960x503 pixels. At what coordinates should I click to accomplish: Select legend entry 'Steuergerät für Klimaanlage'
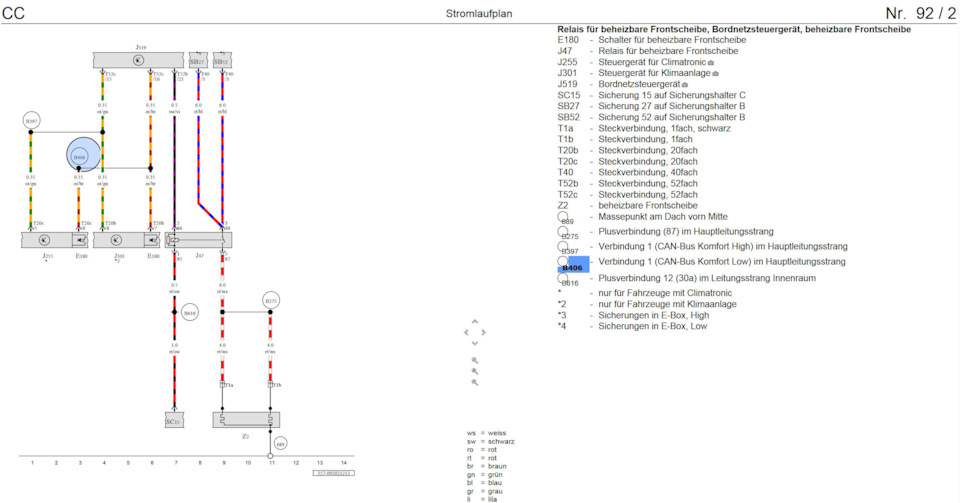pyautogui.click(x=654, y=73)
